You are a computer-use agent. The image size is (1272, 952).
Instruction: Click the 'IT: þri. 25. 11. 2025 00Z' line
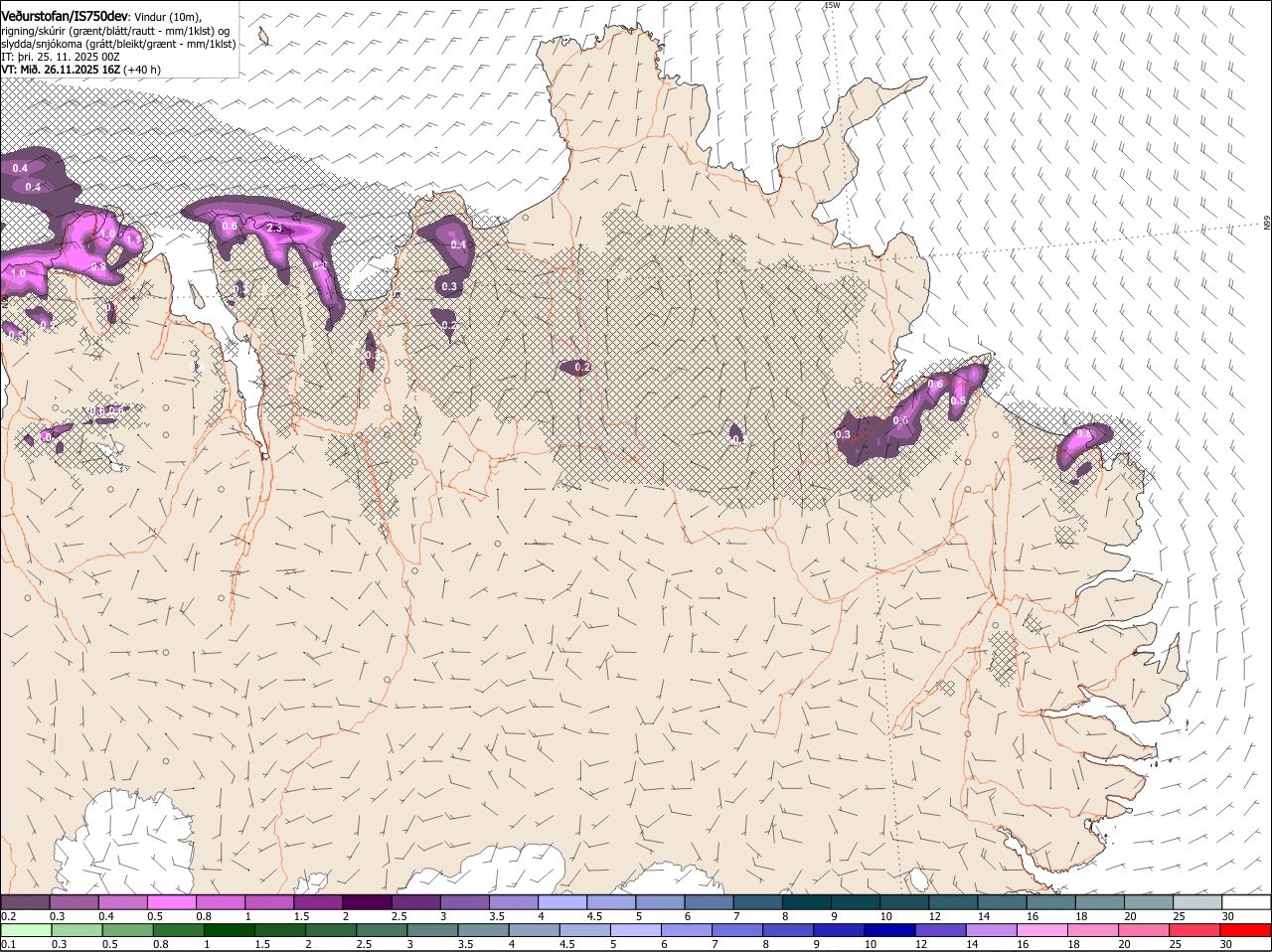[x=60, y=57]
